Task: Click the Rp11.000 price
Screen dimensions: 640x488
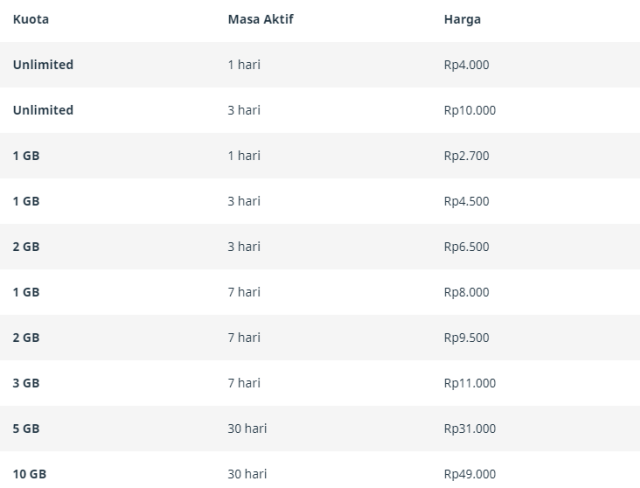Action: click(x=470, y=383)
